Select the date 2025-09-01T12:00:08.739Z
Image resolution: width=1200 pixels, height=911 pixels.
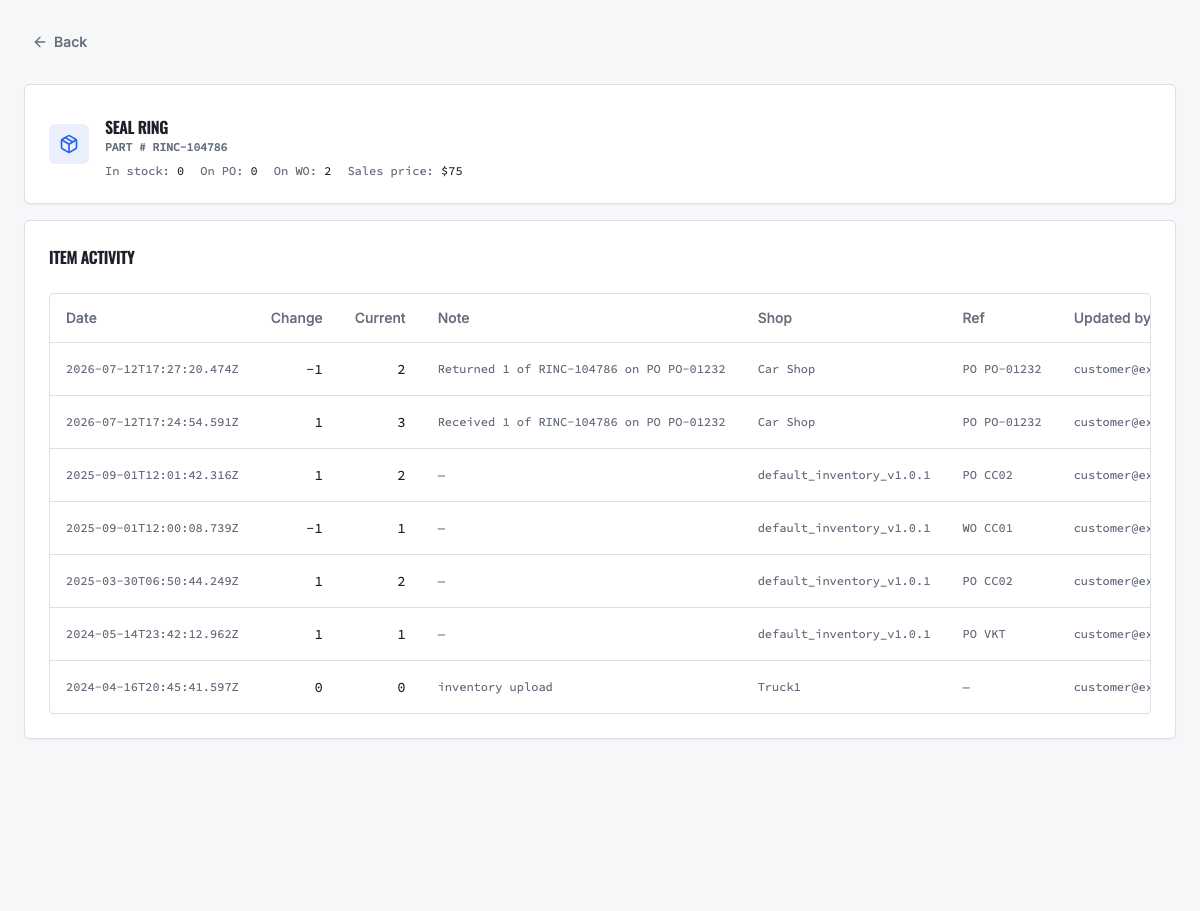[152, 528]
